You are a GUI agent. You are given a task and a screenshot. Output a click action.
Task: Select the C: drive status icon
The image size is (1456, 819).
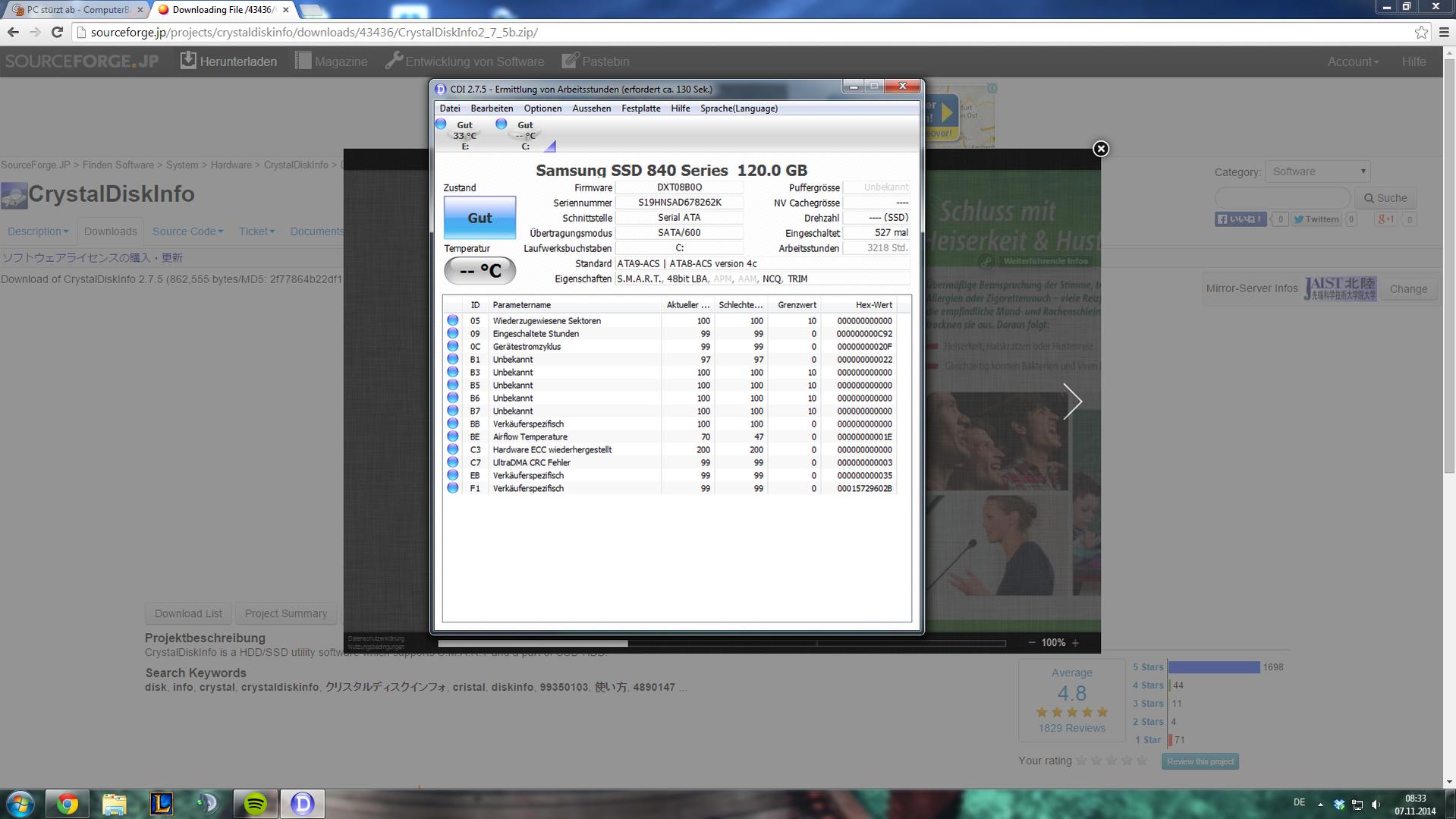pyautogui.click(x=520, y=134)
